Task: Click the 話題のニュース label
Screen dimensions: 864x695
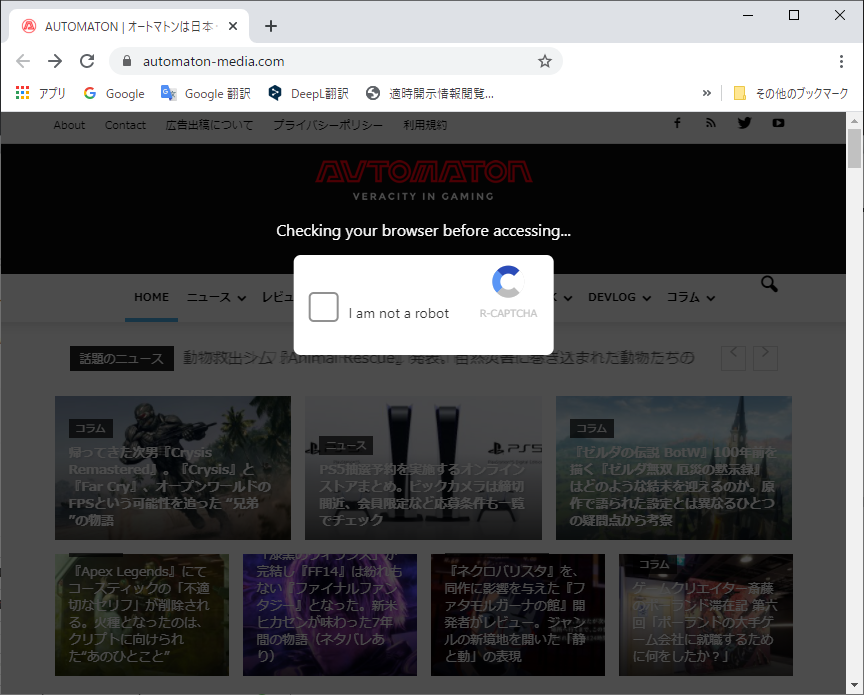Action: pyautogui.click(x=122, y=359)
